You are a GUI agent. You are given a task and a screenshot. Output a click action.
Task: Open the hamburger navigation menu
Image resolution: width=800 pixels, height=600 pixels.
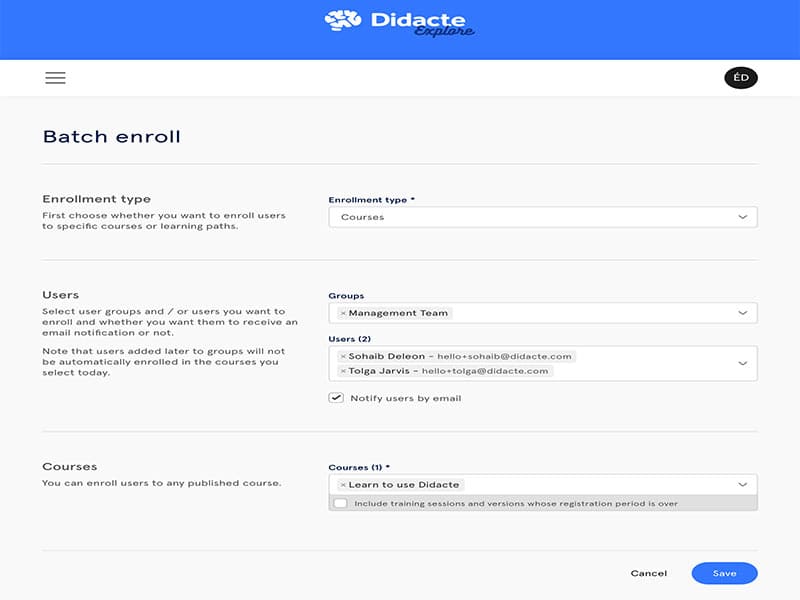[55, 78]
